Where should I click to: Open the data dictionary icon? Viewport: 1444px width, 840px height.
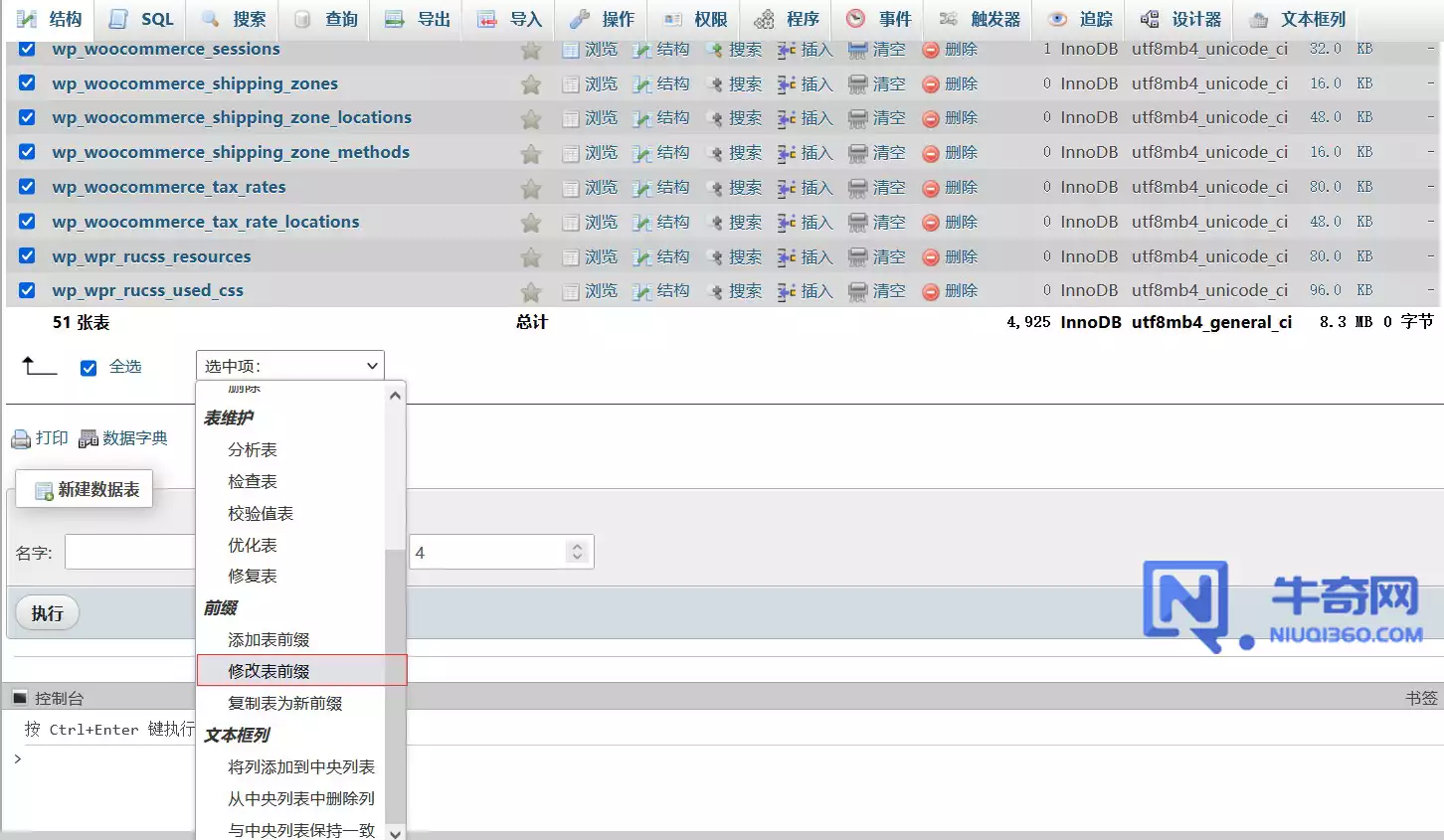(x=89, y=438)
